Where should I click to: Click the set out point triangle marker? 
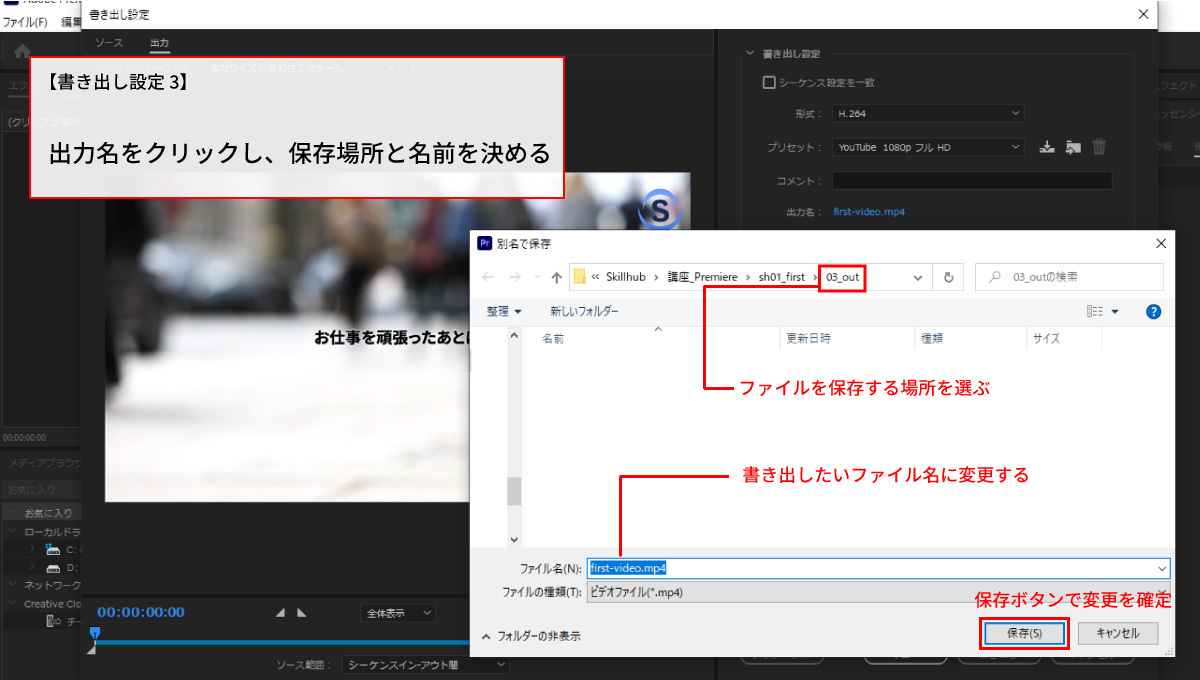(x=302, y=613)
